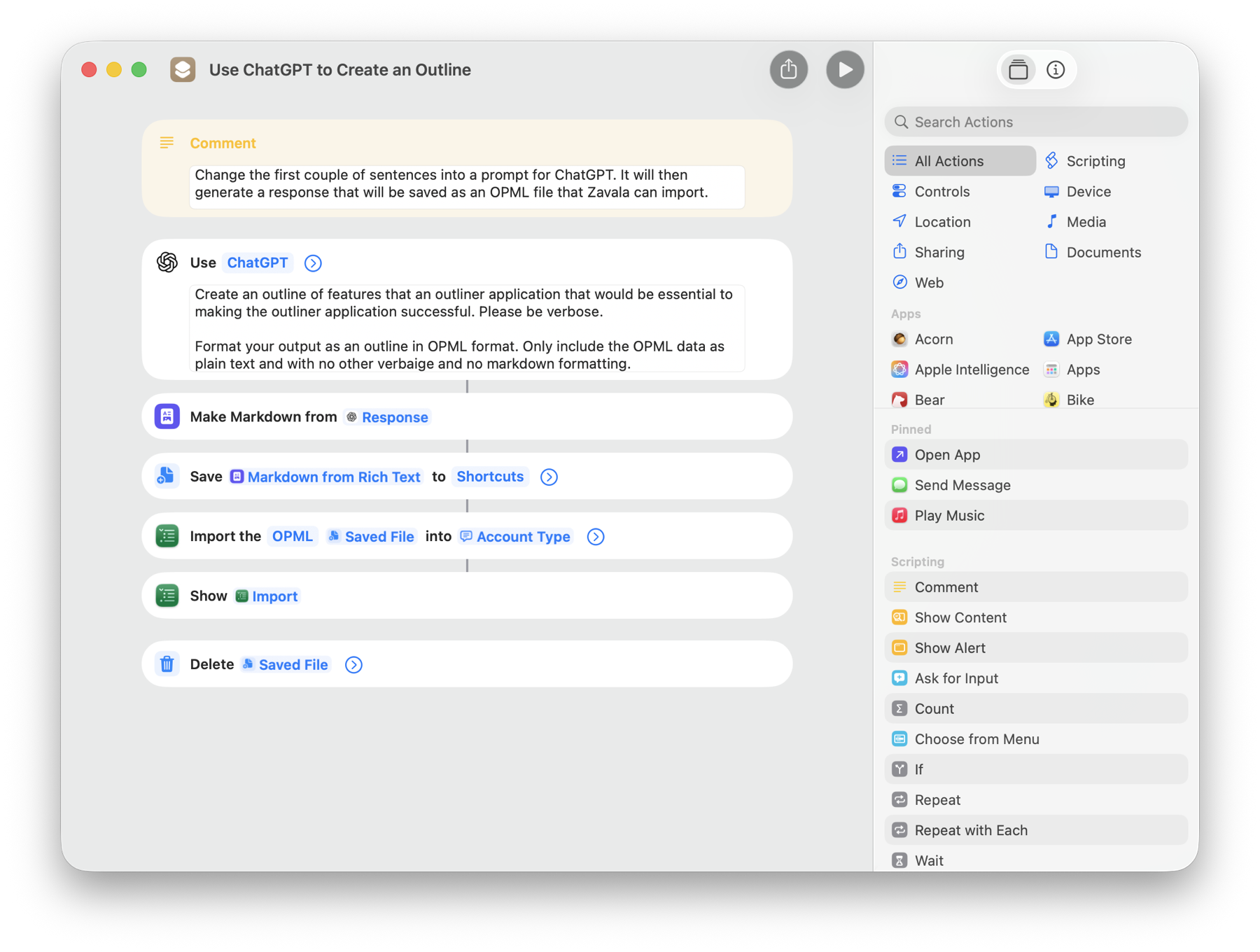Click the Share shortcut icon

pyautogui.click(x=788, y=69)
